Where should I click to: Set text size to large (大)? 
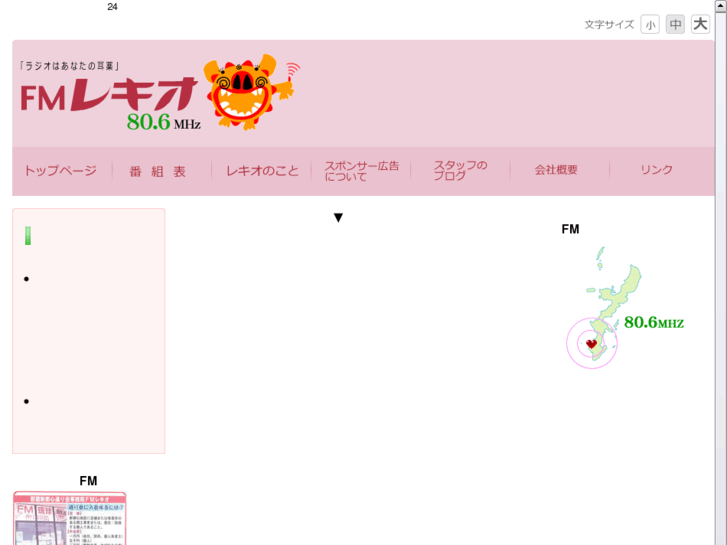[700, 24]
